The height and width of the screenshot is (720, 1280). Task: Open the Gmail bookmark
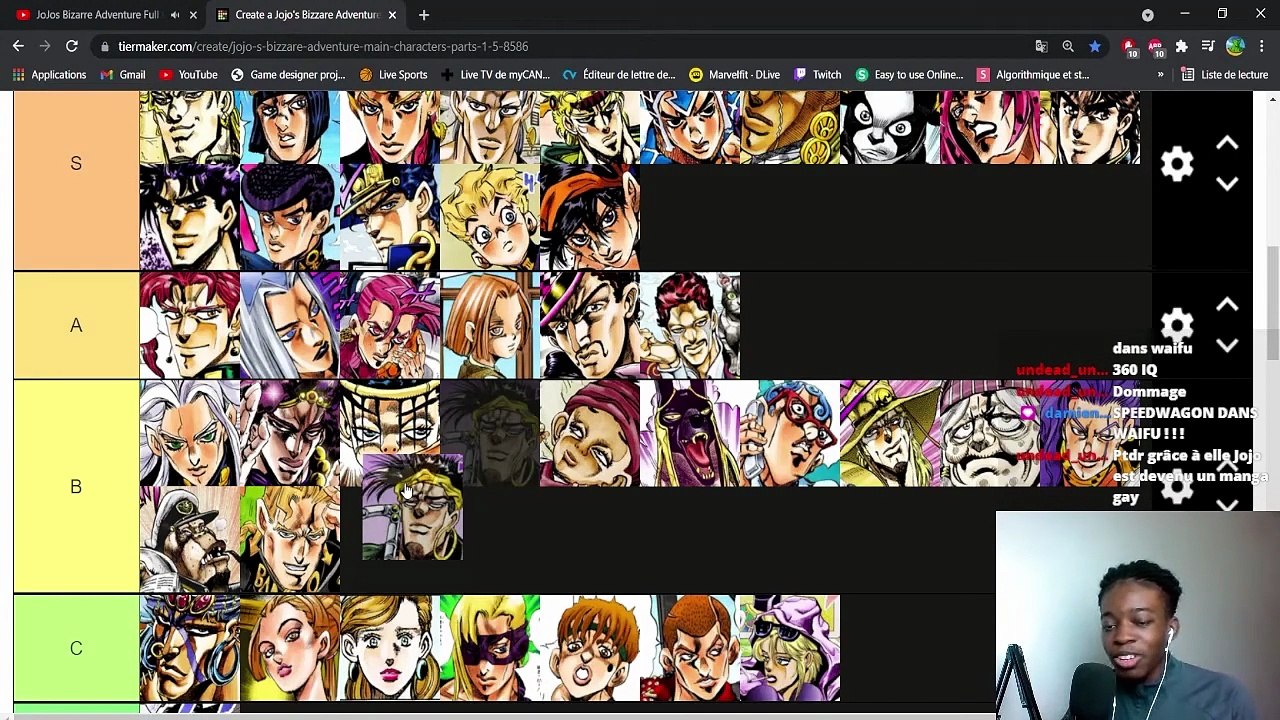[123, 75]
